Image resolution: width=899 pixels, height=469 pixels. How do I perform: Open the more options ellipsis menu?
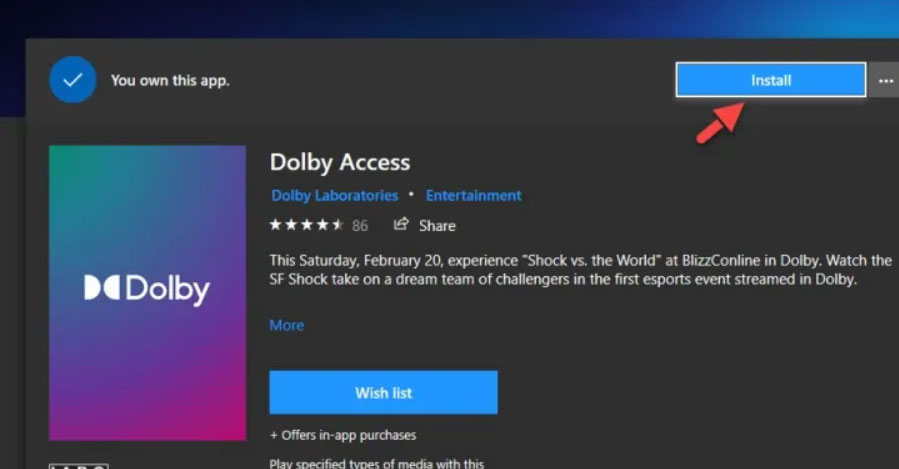[x=885, y=80]
